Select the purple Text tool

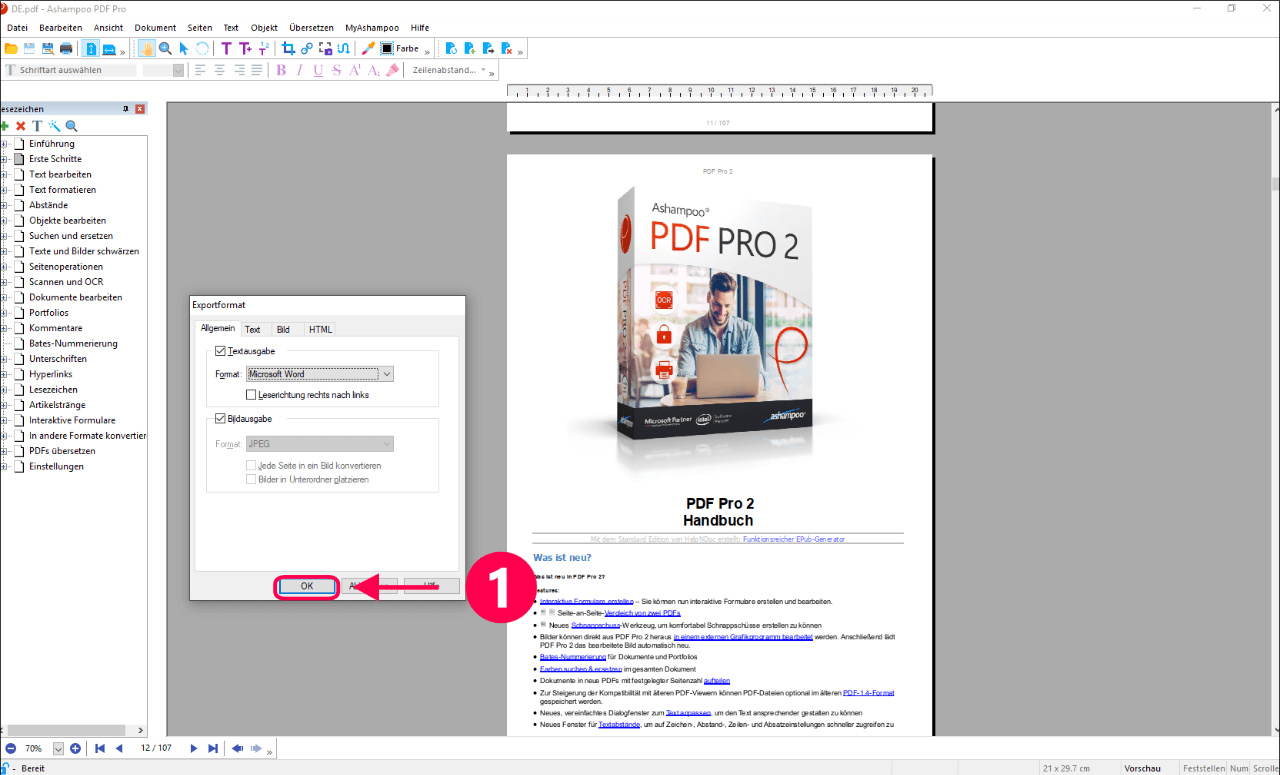(x=226, y=48)
